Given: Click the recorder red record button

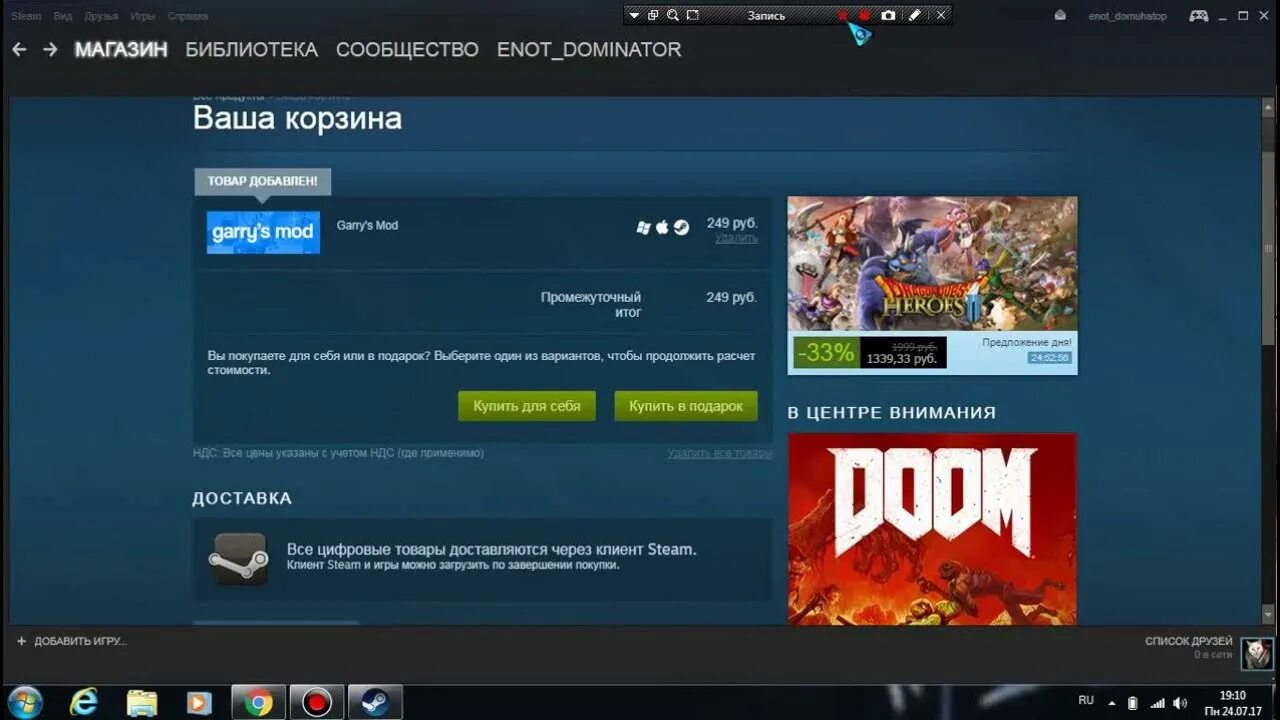Looking at the screenshot, I should [864, 15].
